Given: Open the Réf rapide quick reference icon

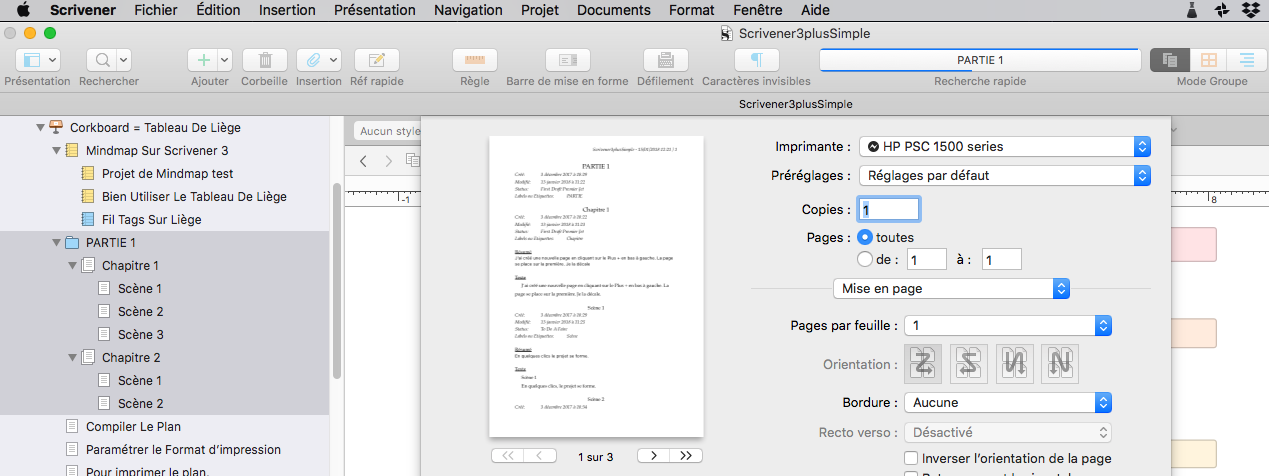Looking at the screenshot, I should point(376,60).
